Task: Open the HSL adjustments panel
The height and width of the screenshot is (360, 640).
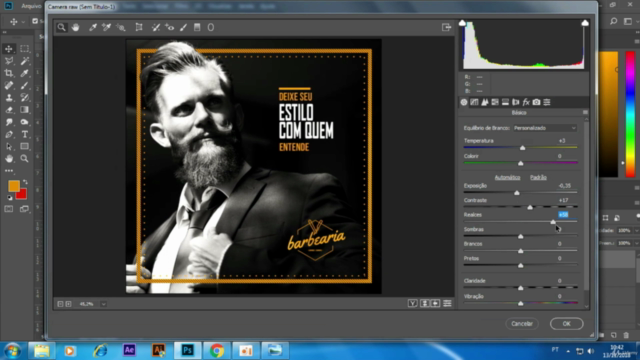Action: pos(495,102)
